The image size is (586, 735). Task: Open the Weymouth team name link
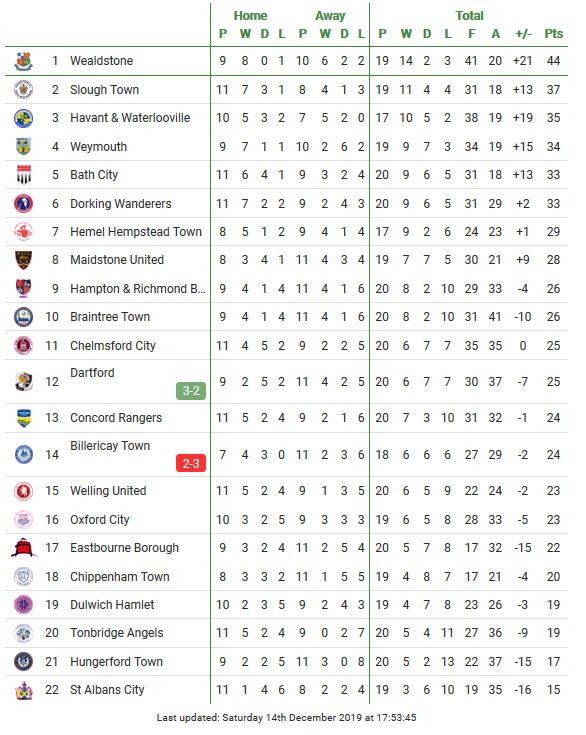(x=98, y=147)
